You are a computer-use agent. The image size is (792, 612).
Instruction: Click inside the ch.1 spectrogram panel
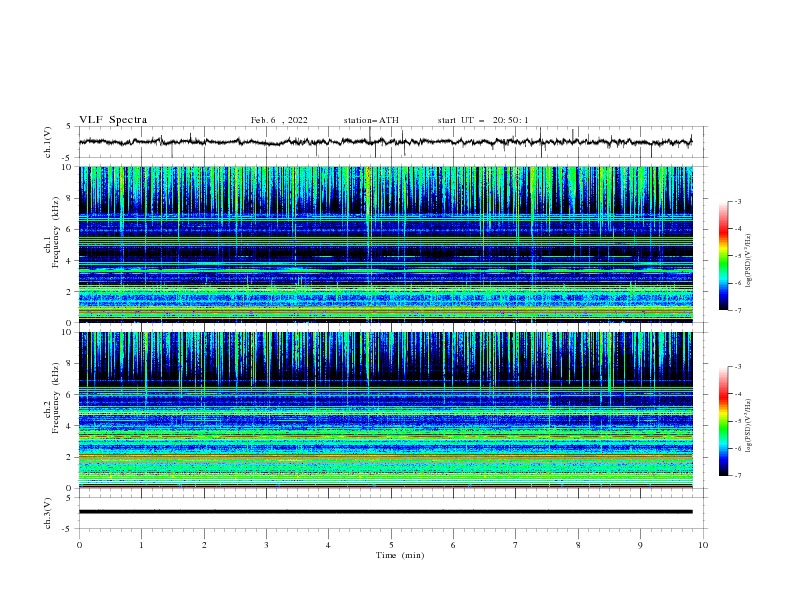(385, 244)
